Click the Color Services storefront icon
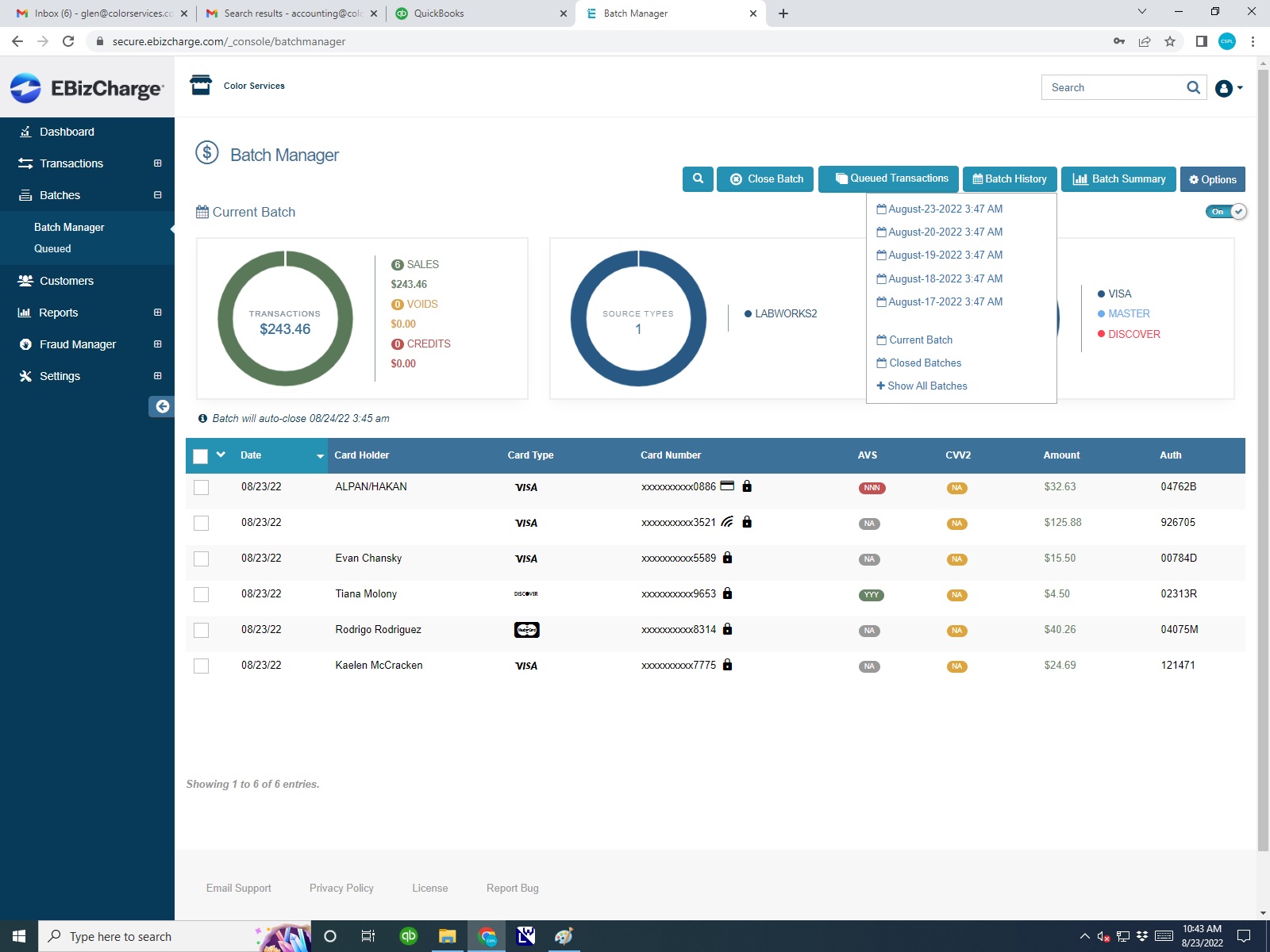 [201, 85]
